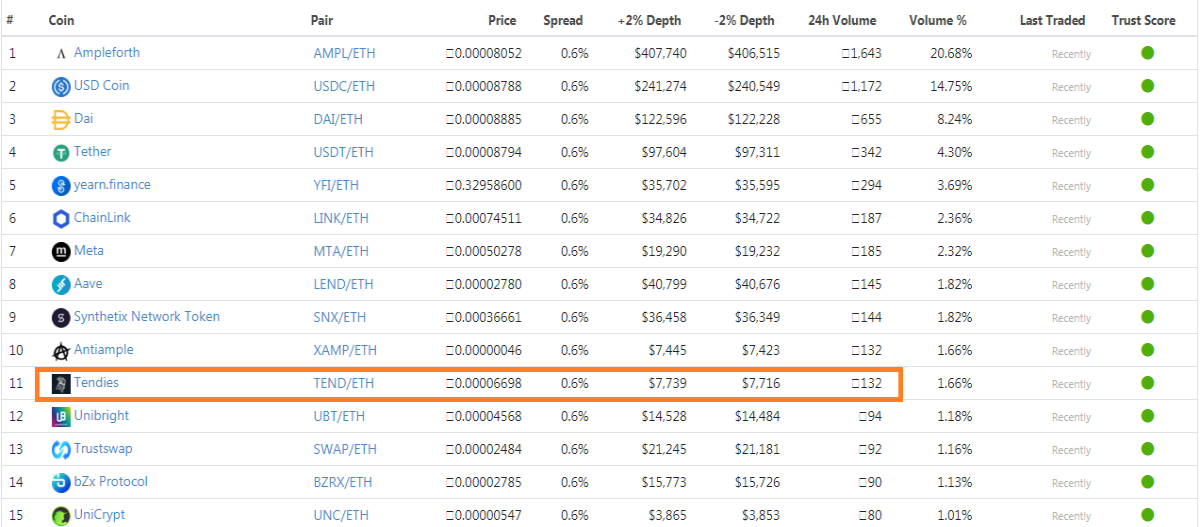Click the green trust score dot for Tendies
This screenshot has height=527, width=1200.
[x=1147, y=383]
